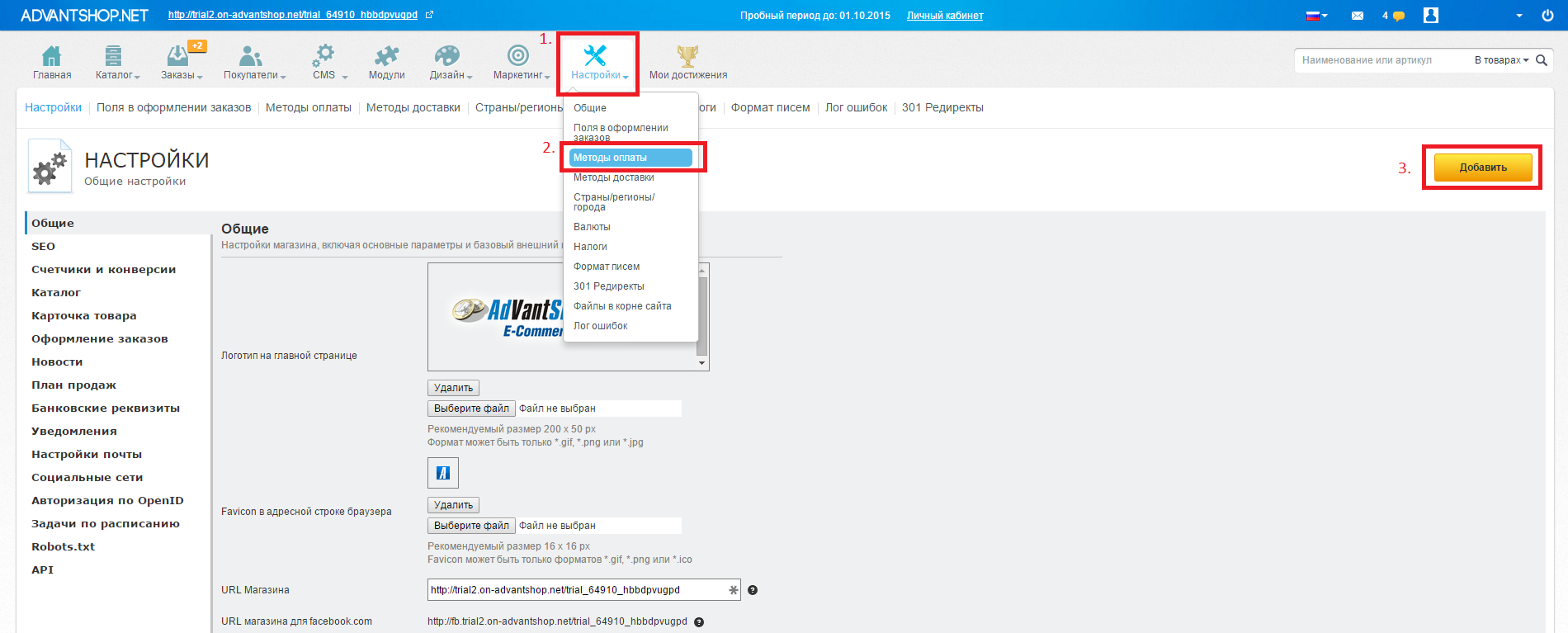Select SEO in the left sidebar
Screen dimensions: 1568x633
pyautogui.click(x=43, y=247)
